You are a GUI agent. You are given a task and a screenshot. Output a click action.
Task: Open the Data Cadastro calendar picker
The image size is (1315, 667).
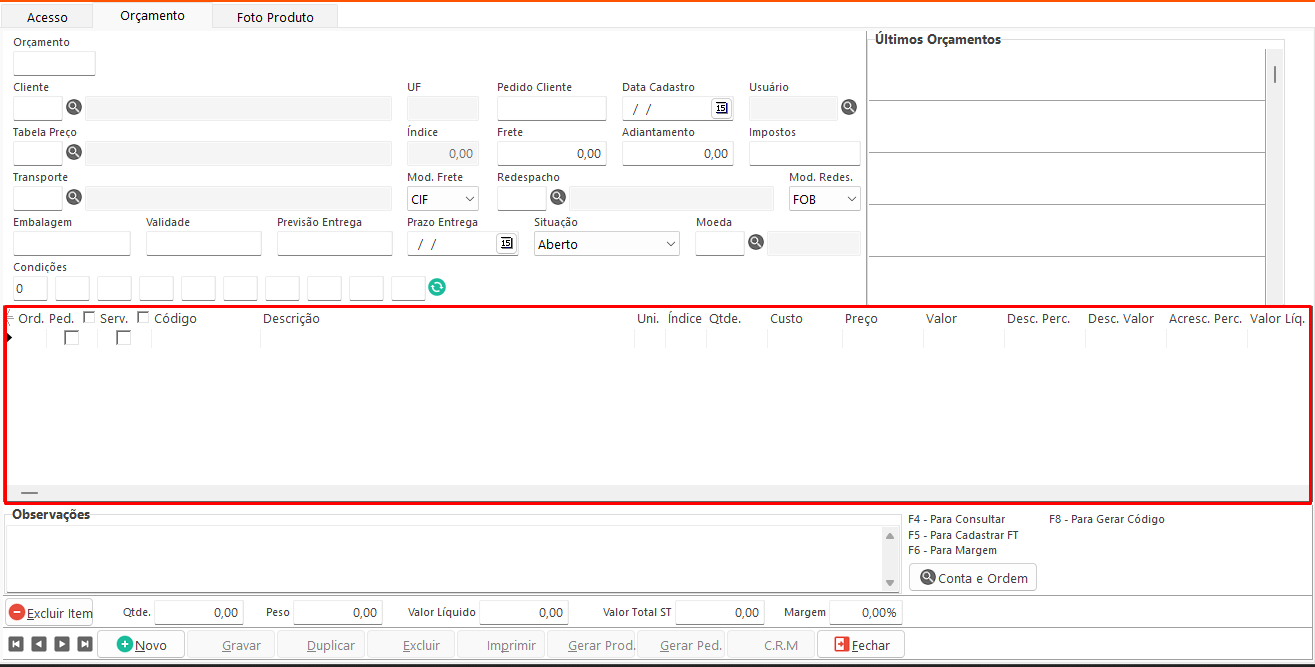pyautogui.click(x=721, y=108)
